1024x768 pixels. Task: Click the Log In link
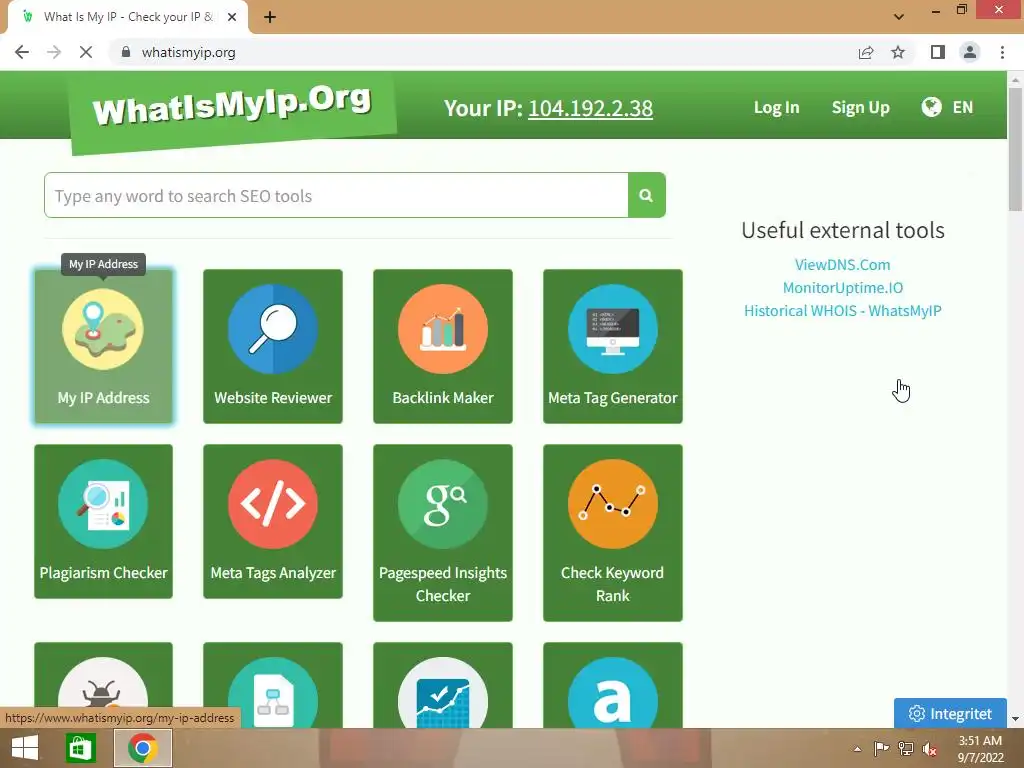(x=776, y=107)
